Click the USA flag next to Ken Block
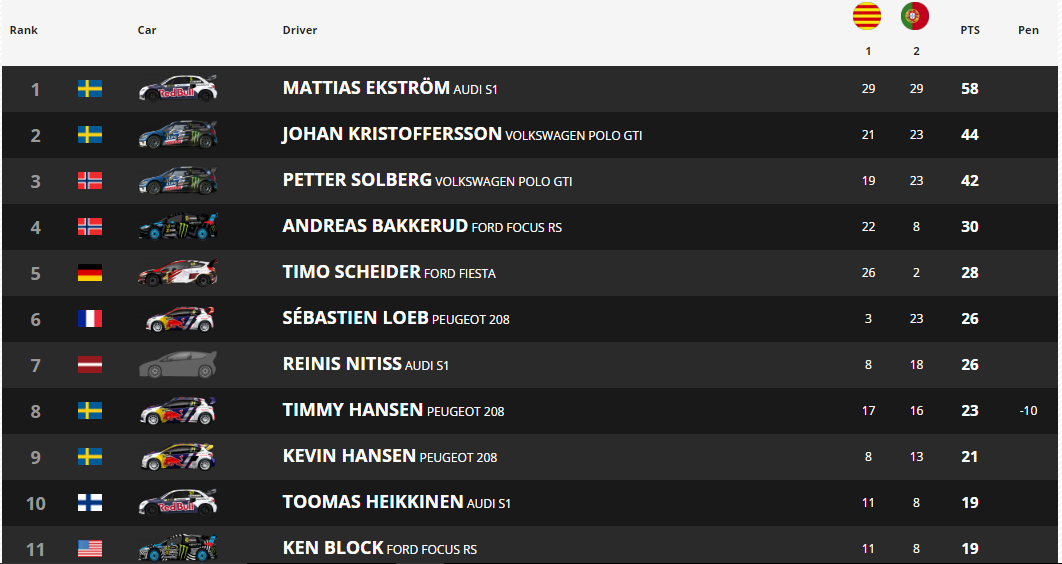Viewport: 1062px width, 564px height. tap(90, 548)
